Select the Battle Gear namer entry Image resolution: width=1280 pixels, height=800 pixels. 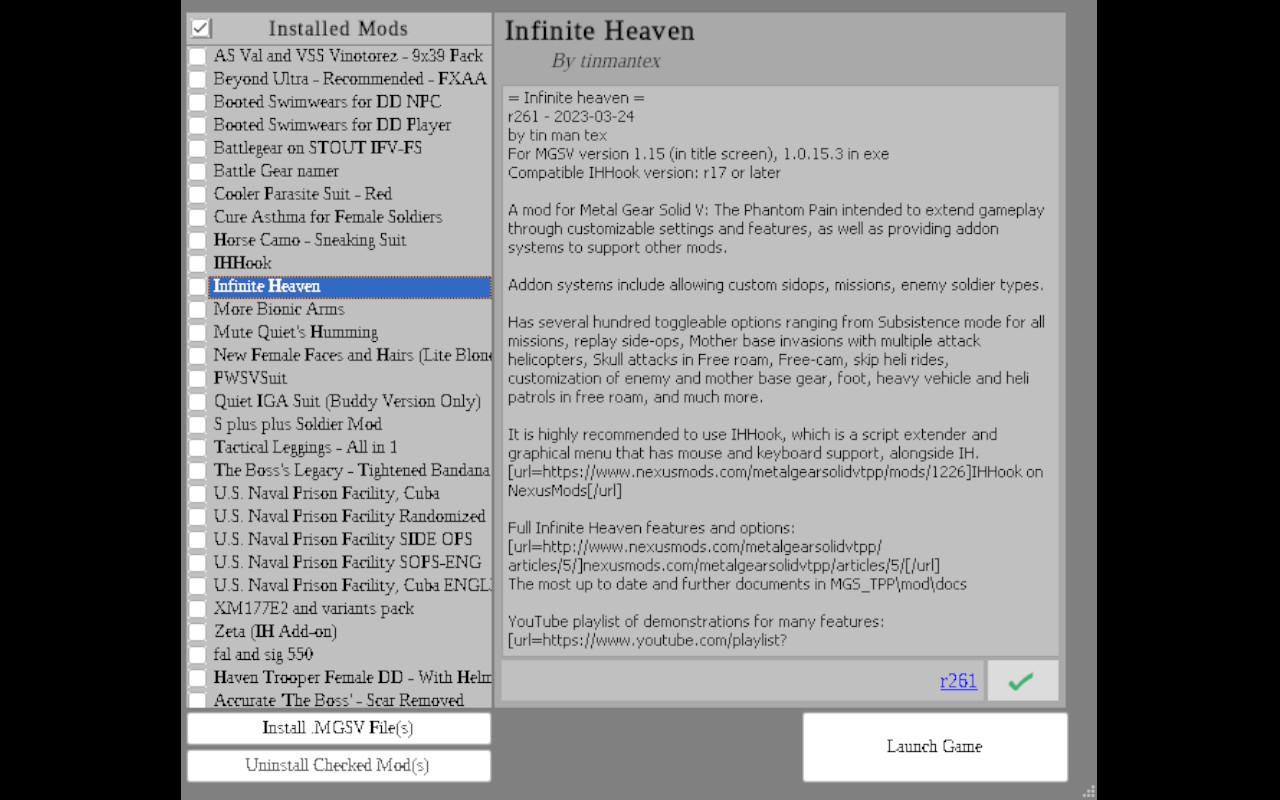(276, 171)
